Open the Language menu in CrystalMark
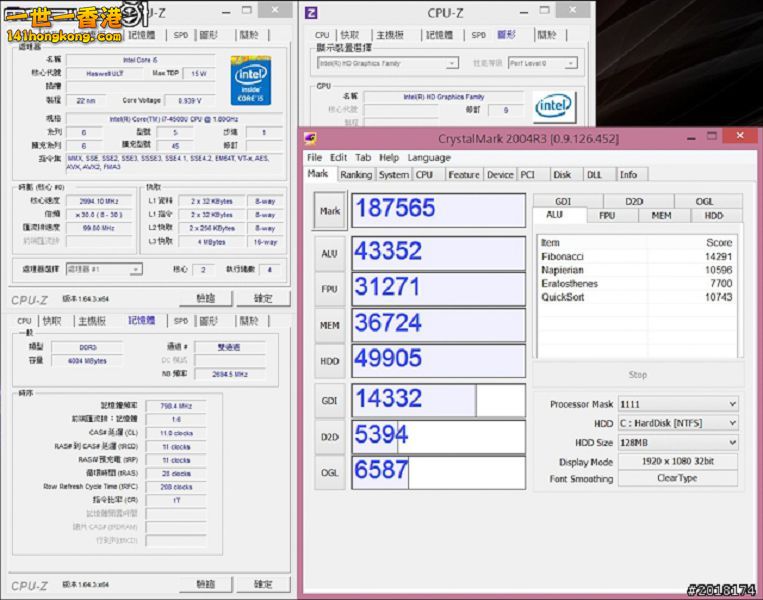 pyautogui.click(x=429, y=158)
